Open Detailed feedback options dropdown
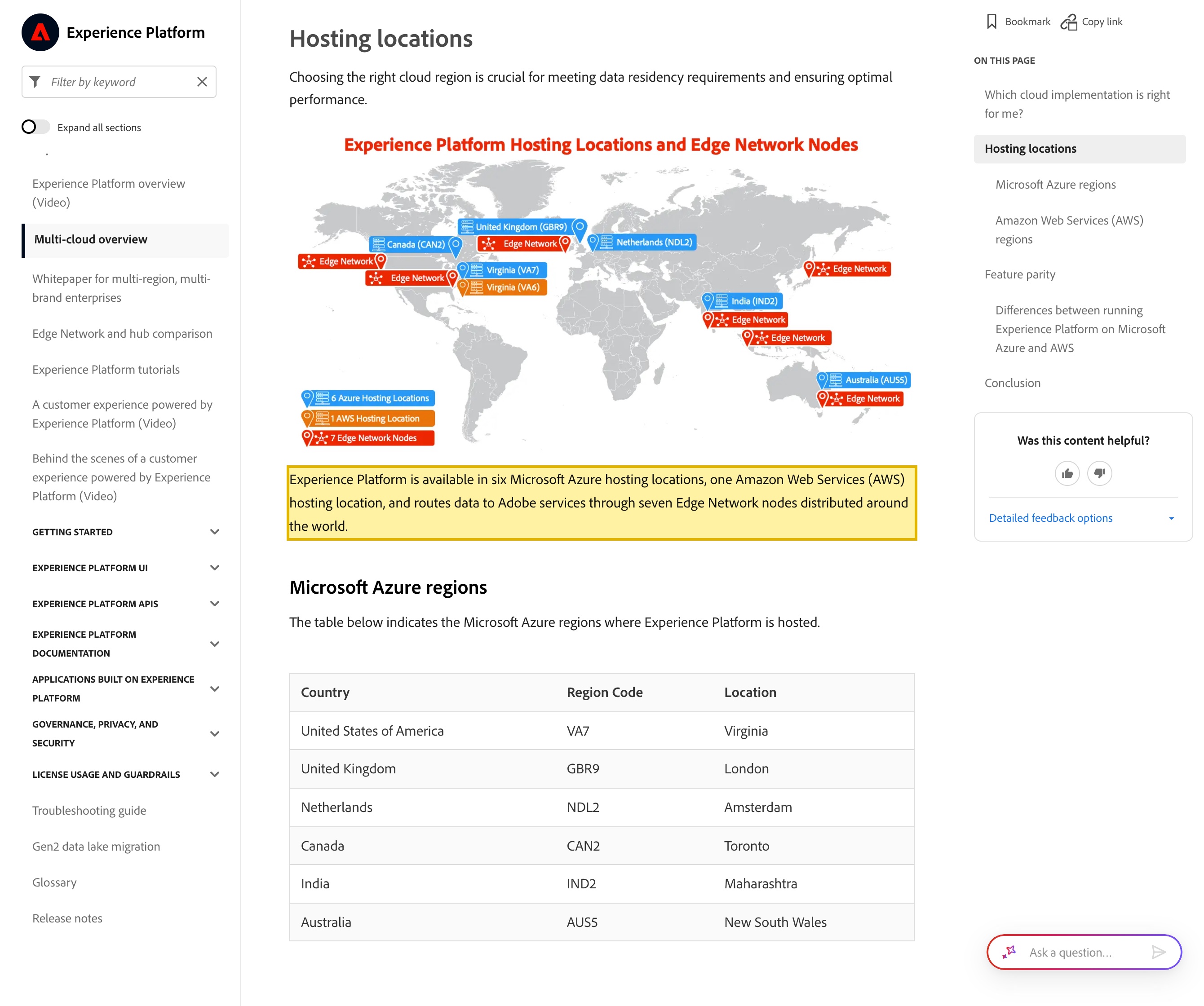The height and width of the screenshot is (1006, 1204). point(1082,518)
